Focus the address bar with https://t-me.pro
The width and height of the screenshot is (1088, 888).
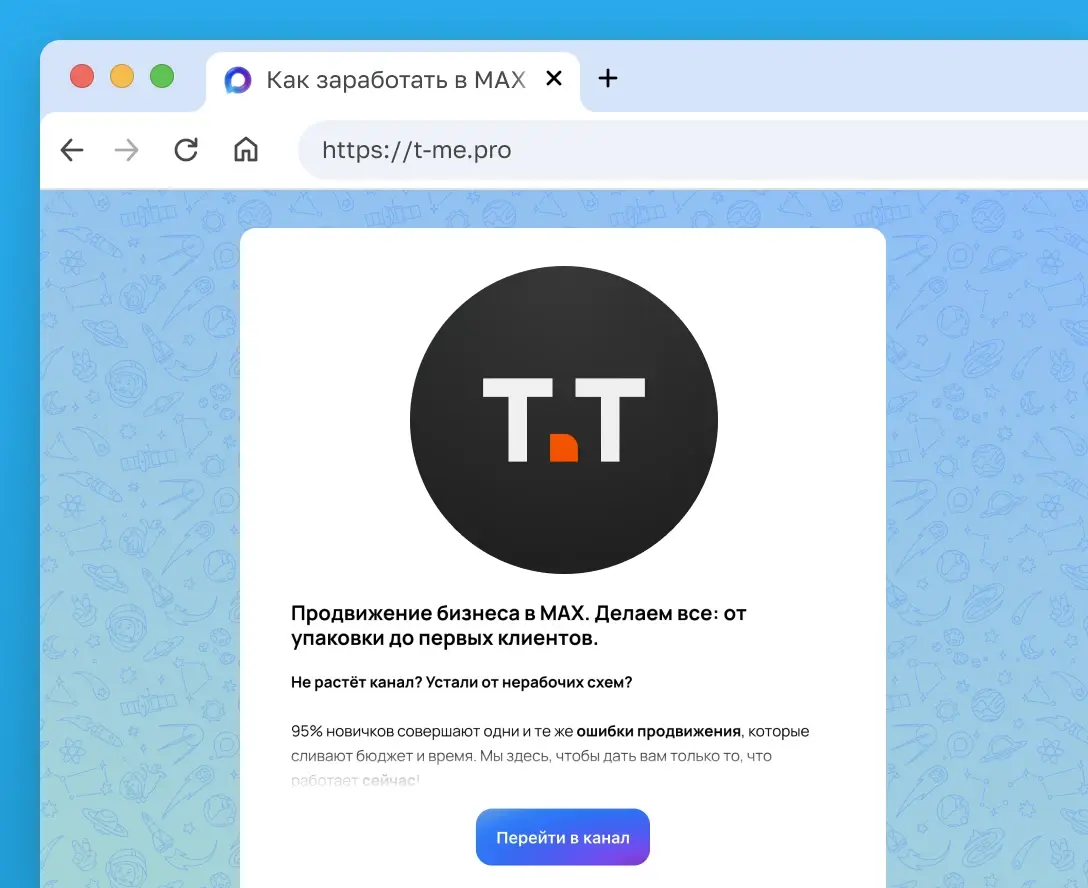coord(692,150)
